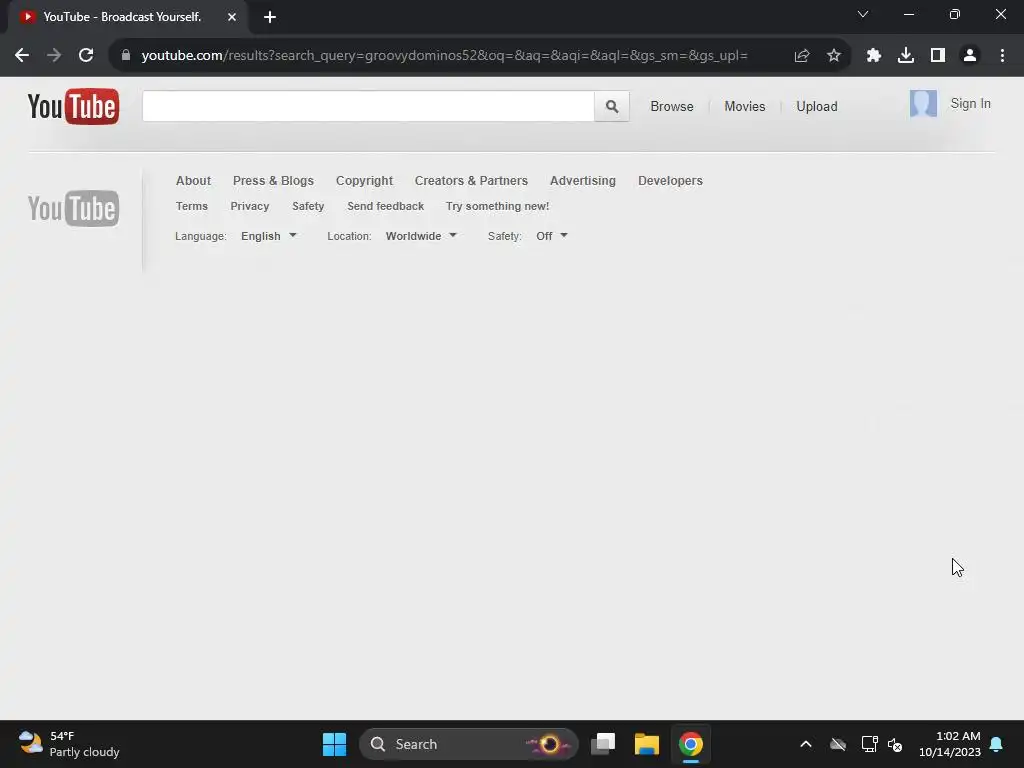The height and width of the screenshot is (768, 1024).
Task: Click the Send feedback link
Action: pos(385,206)
